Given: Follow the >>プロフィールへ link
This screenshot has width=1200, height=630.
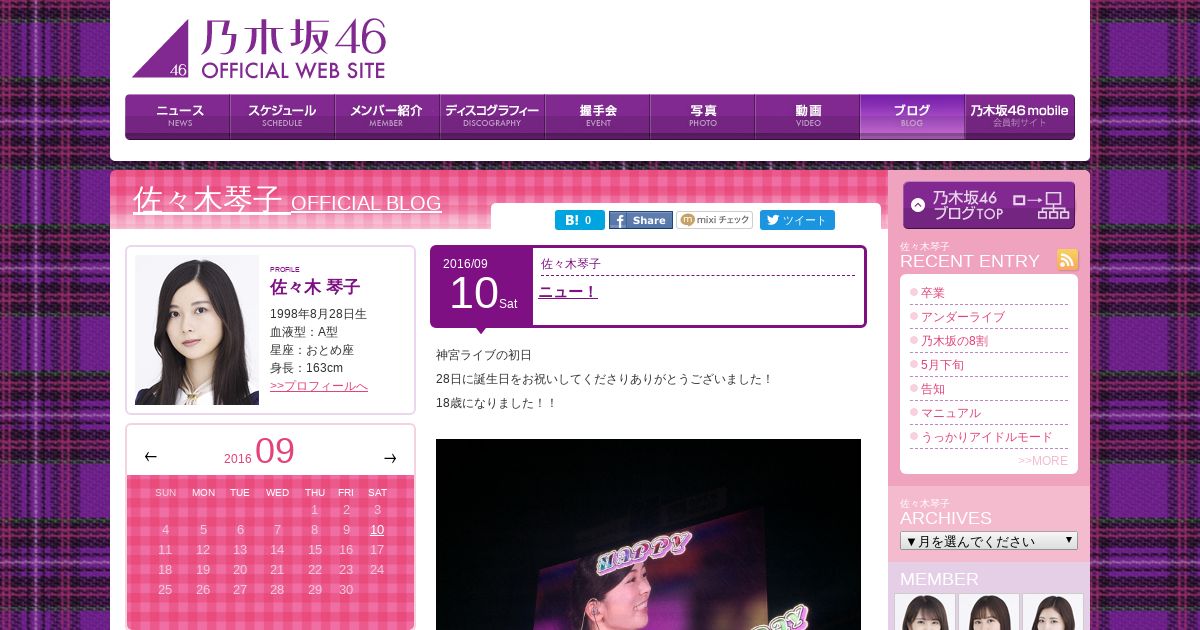Looking at the screenshot, I should (319, 386).
